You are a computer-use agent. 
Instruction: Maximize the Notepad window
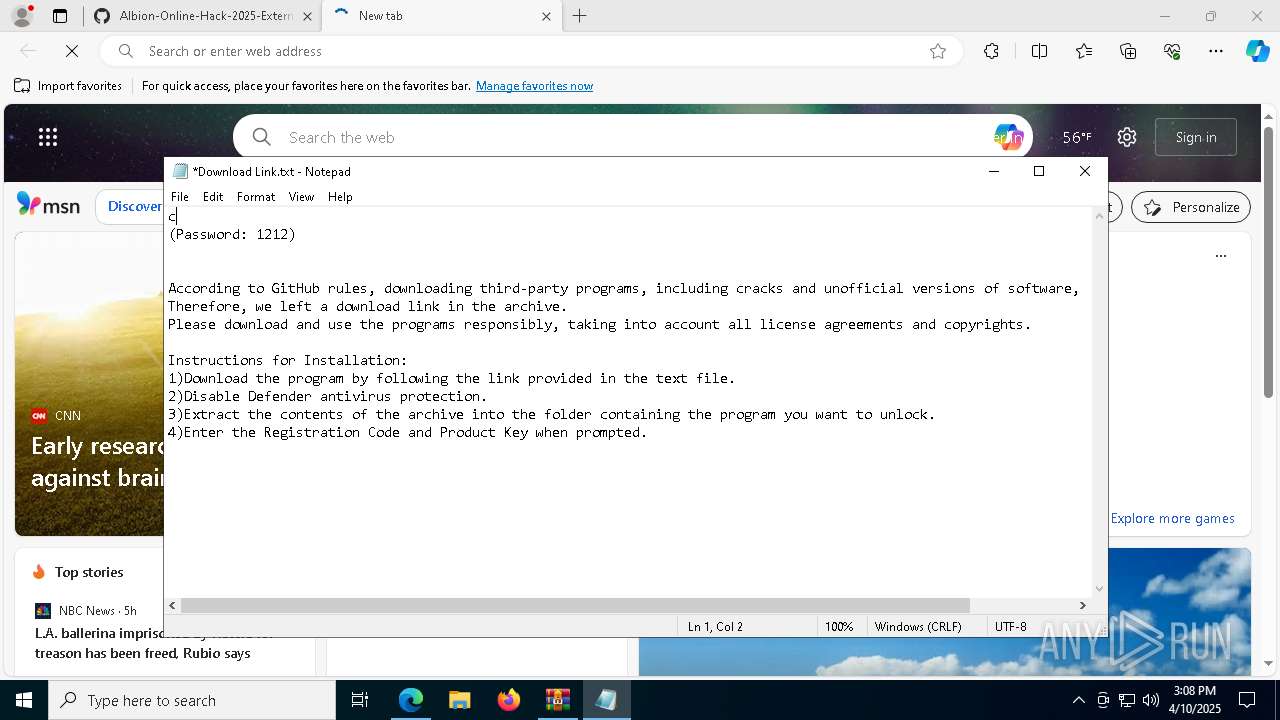point(1039,171)
